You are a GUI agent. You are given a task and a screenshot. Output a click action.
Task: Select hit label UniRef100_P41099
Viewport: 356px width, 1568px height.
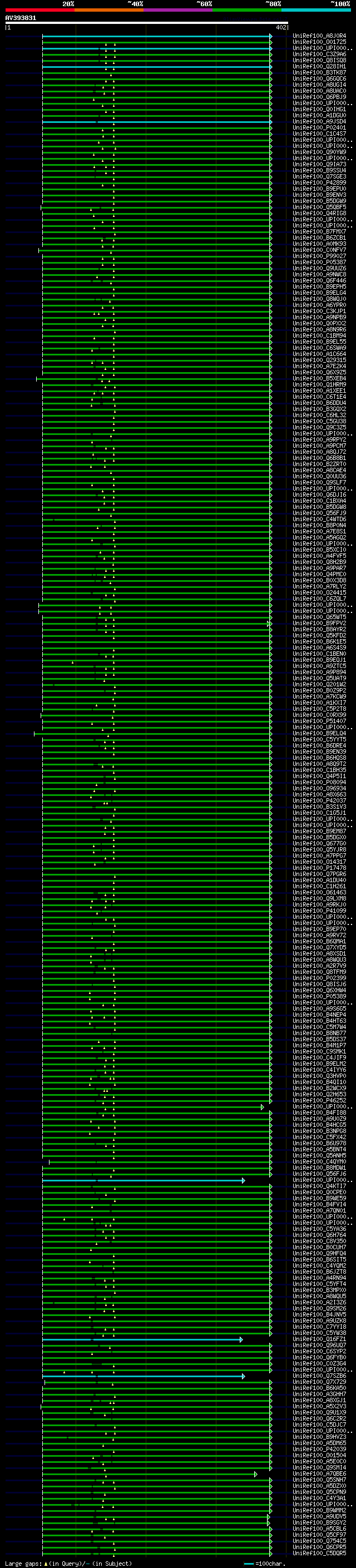pyautogui.click(x=319, y=911)
